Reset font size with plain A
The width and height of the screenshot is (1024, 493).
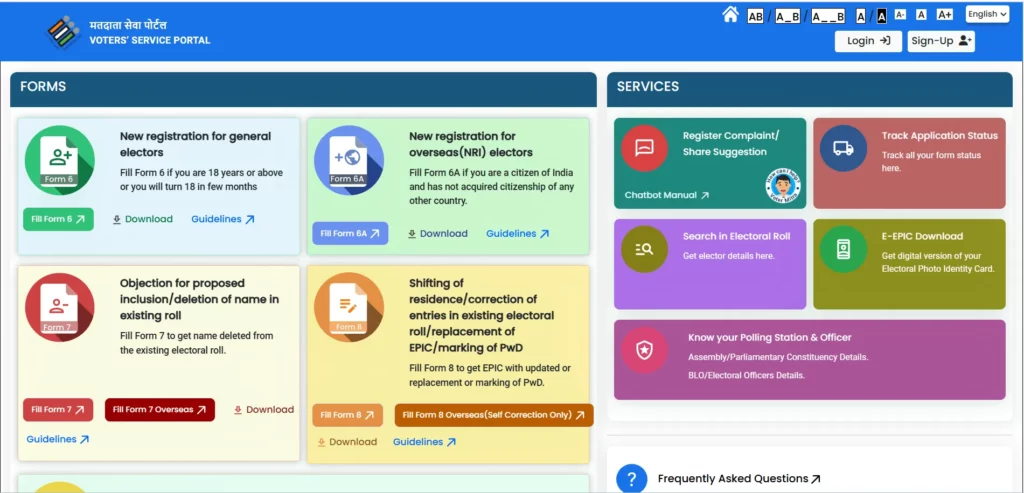(921, 14)
